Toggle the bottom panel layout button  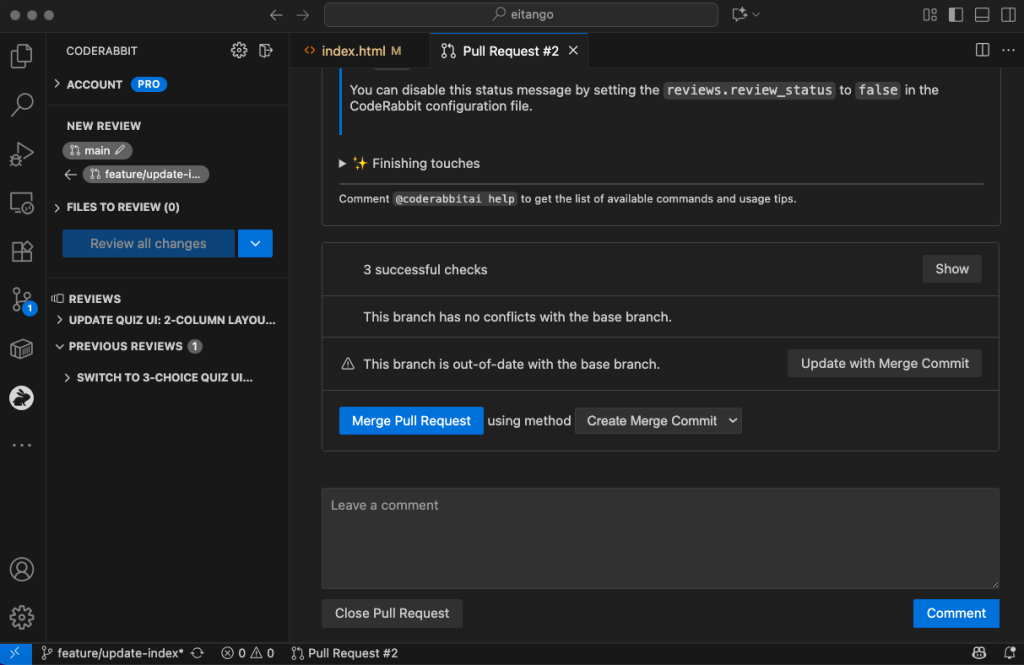[982, 15]
